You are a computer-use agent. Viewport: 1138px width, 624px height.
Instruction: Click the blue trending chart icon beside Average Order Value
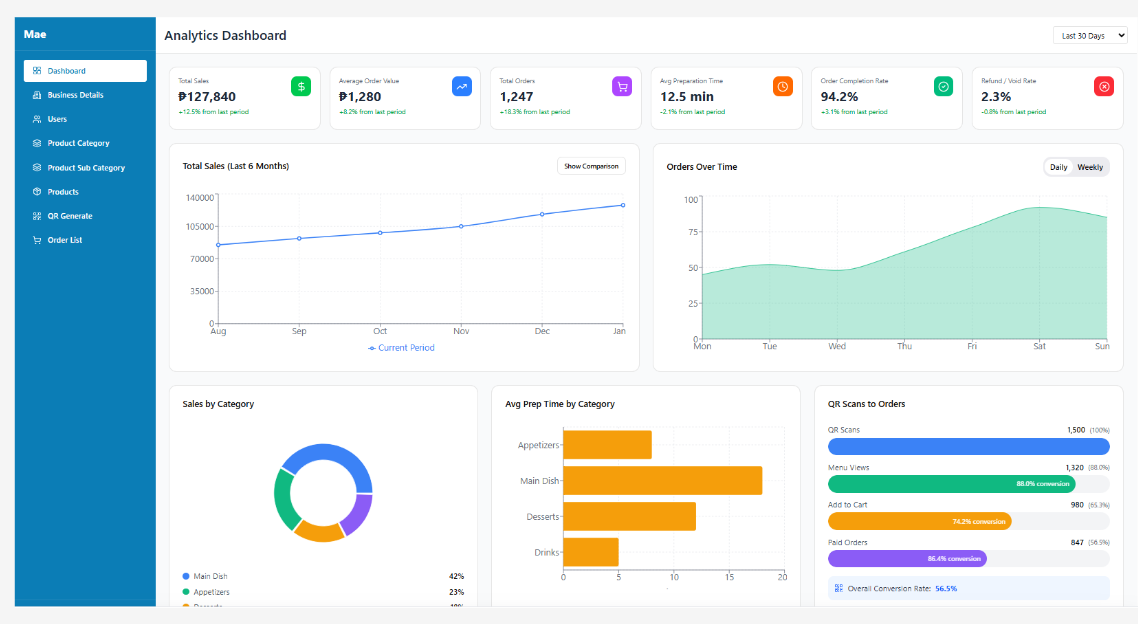[461, 86]
